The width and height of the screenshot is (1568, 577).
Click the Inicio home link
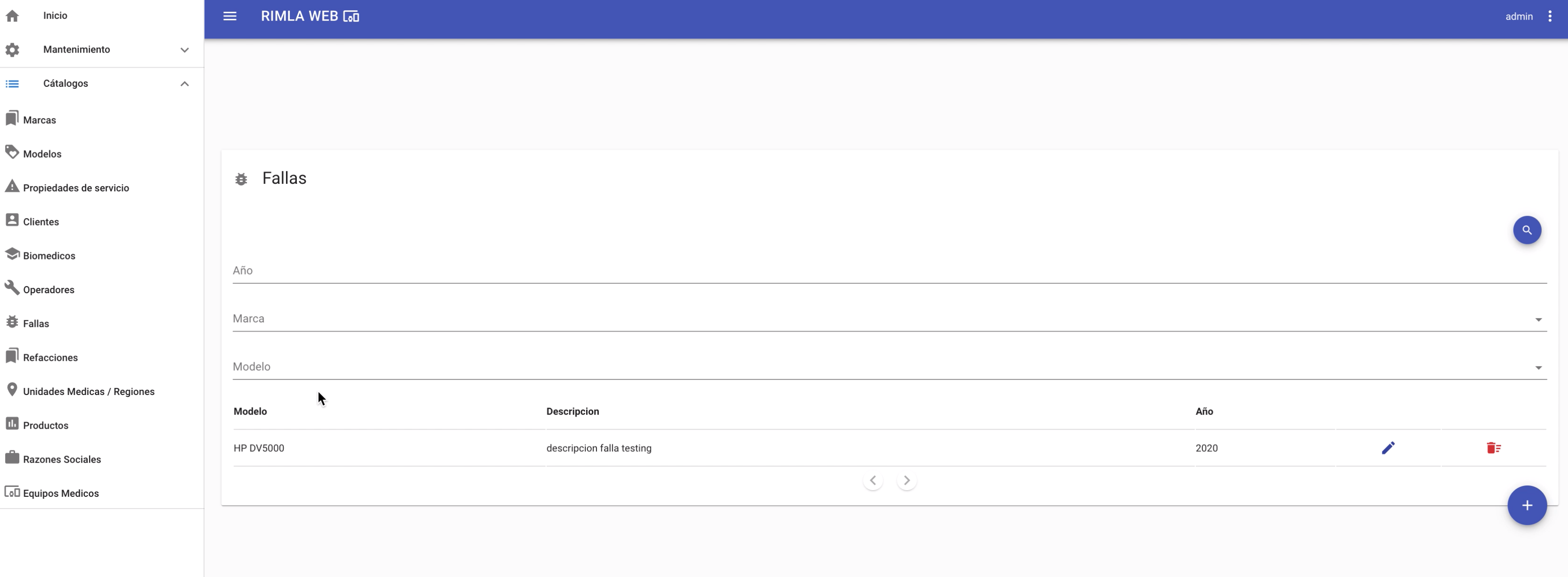point(55,15)
